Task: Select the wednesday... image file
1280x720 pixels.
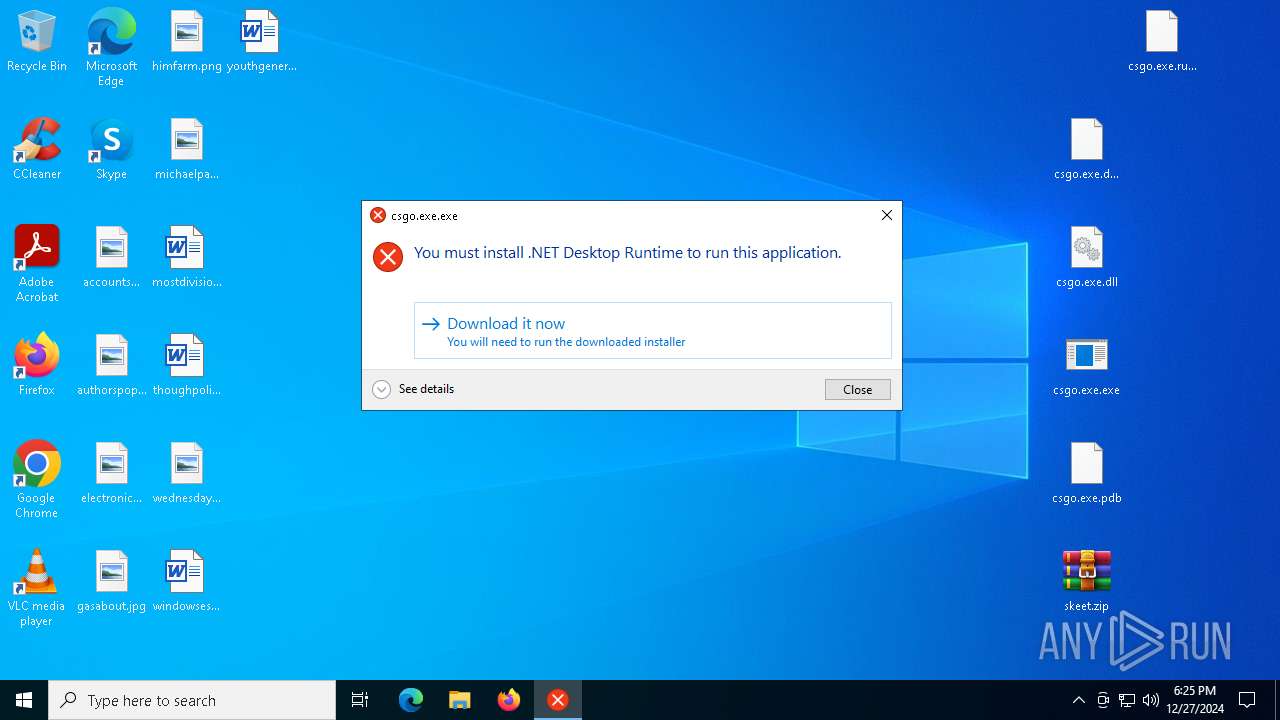Action: pyautogui.click(x=187, y=473)
